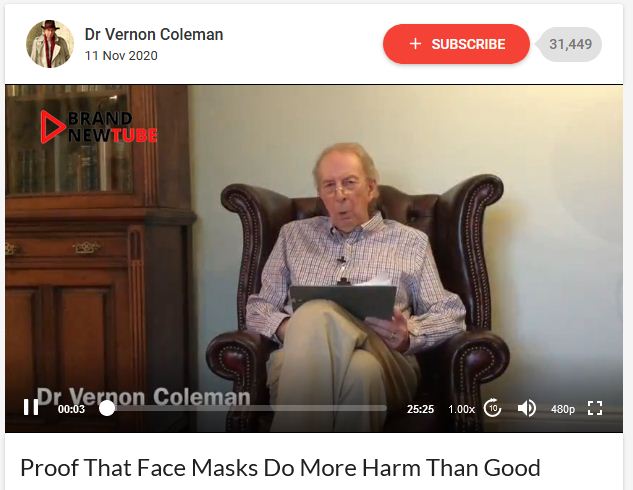Open the Dr Vernon Coleman channel avatar
Image resolution: width=633 pixels, height=490 pixels.
tap(50, 44)
